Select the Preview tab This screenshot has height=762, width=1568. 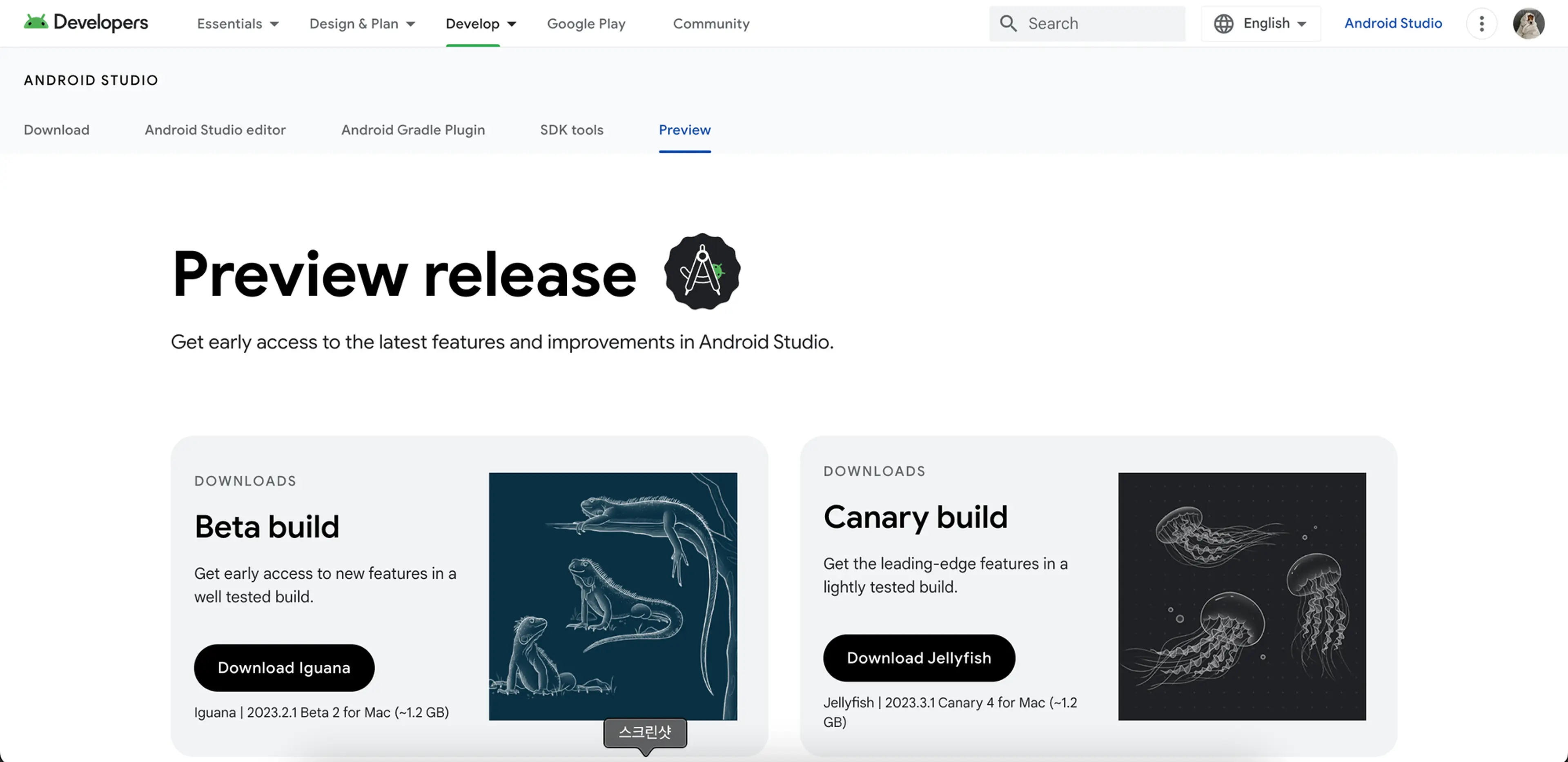[684, 129]
